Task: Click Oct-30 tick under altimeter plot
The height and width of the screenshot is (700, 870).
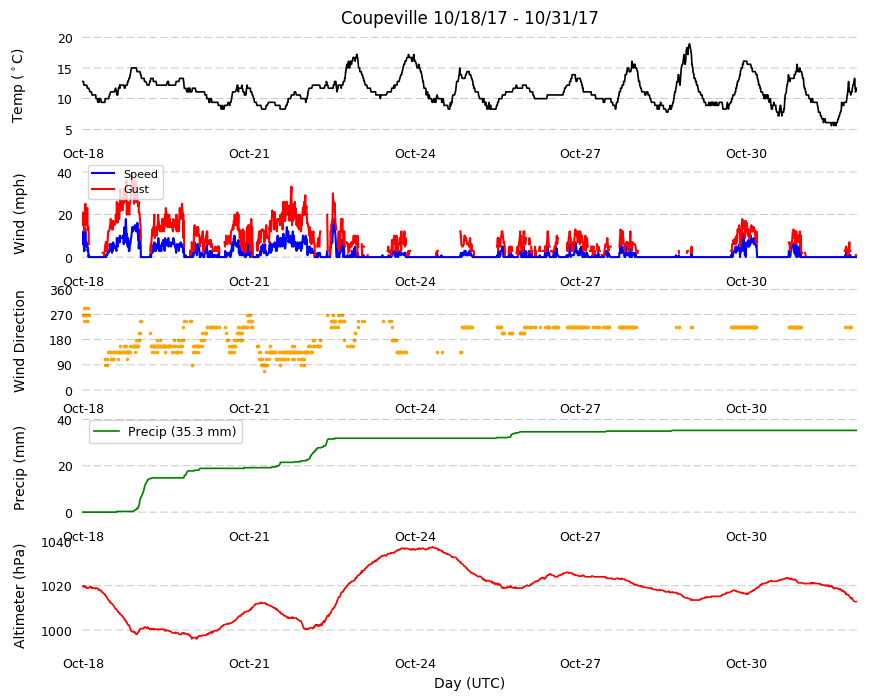Action: (x=746, y=663)
